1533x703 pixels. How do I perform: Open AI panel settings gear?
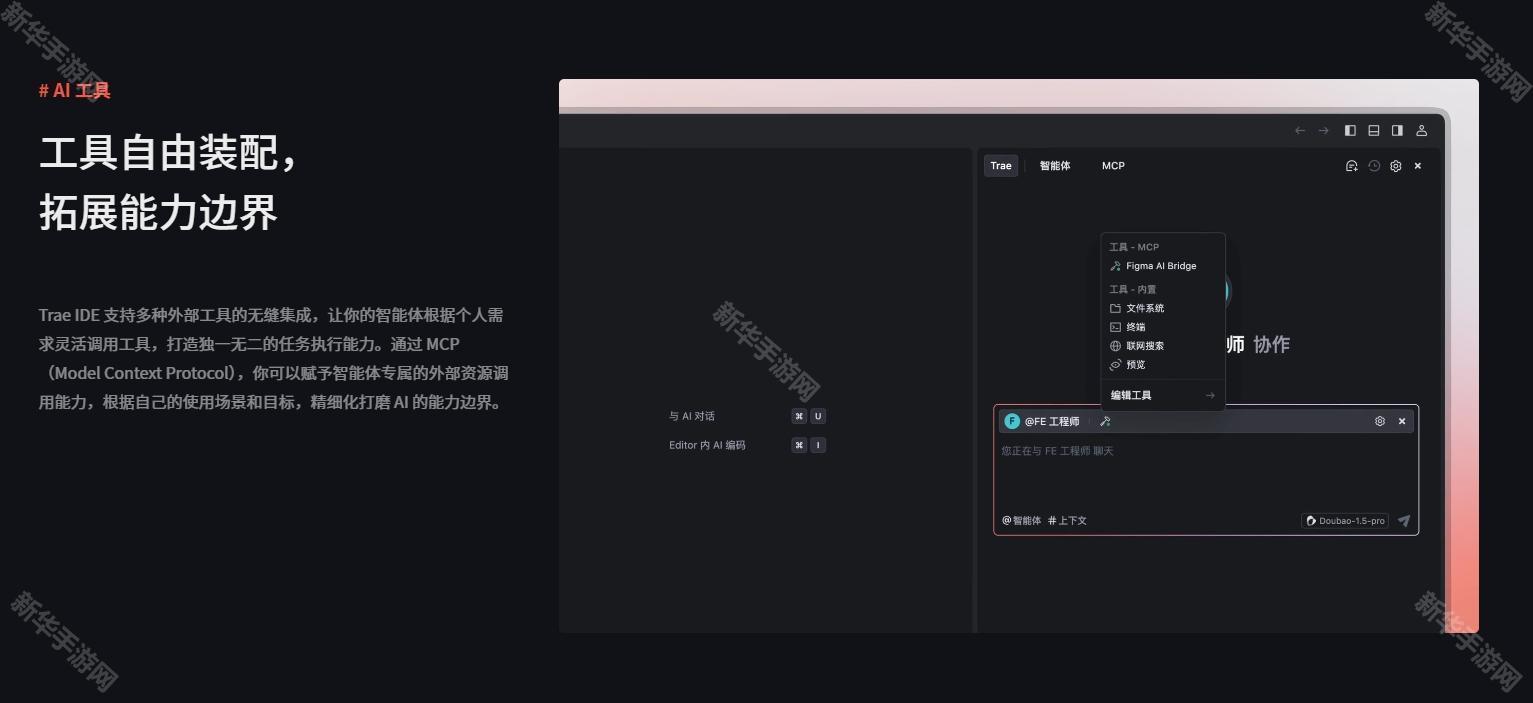[x=1396, y=166]
